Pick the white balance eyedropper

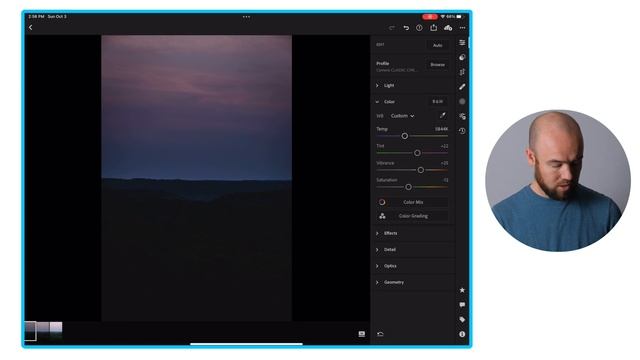point(442,116)
